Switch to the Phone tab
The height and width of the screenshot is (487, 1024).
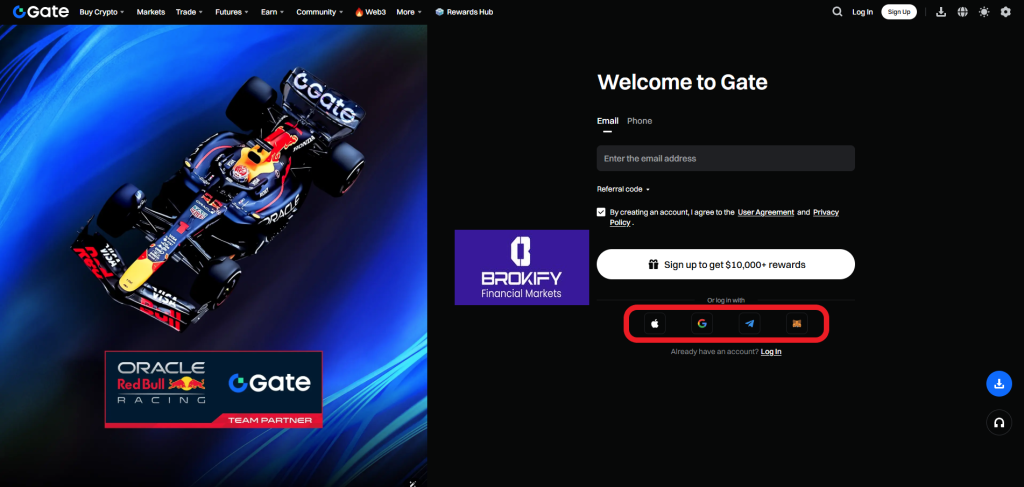pyautogui.click(x=639, y=121)
